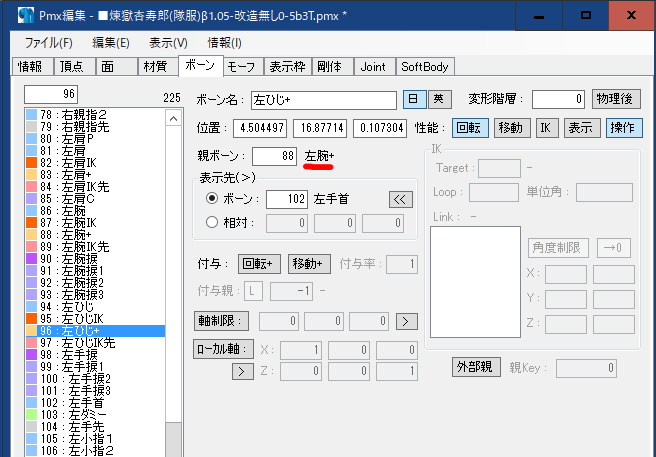
Task: Switch to the 頂点 tab
Action: (74, 67)
